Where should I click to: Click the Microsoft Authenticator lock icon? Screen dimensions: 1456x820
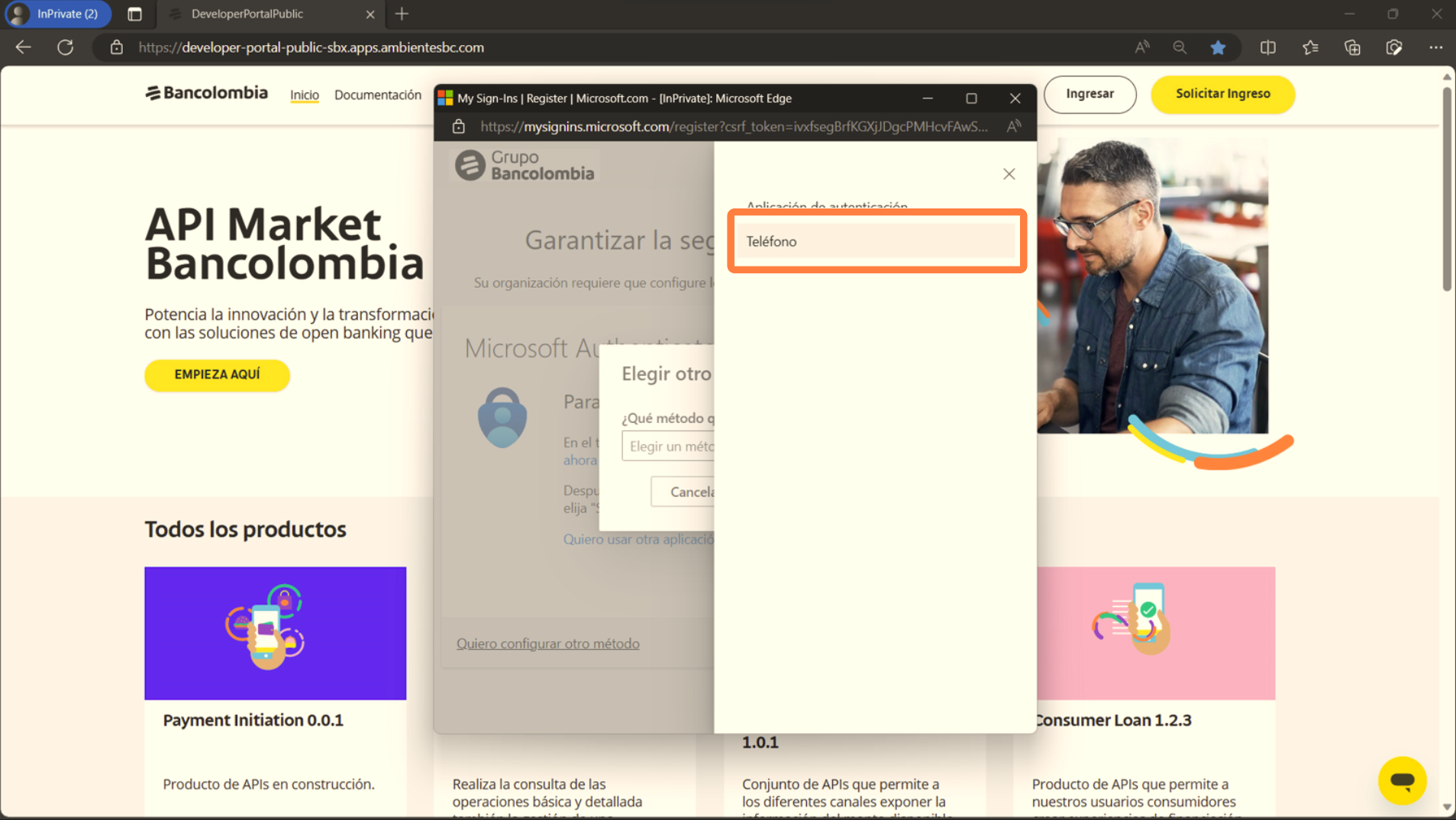(x=502, y=417)
